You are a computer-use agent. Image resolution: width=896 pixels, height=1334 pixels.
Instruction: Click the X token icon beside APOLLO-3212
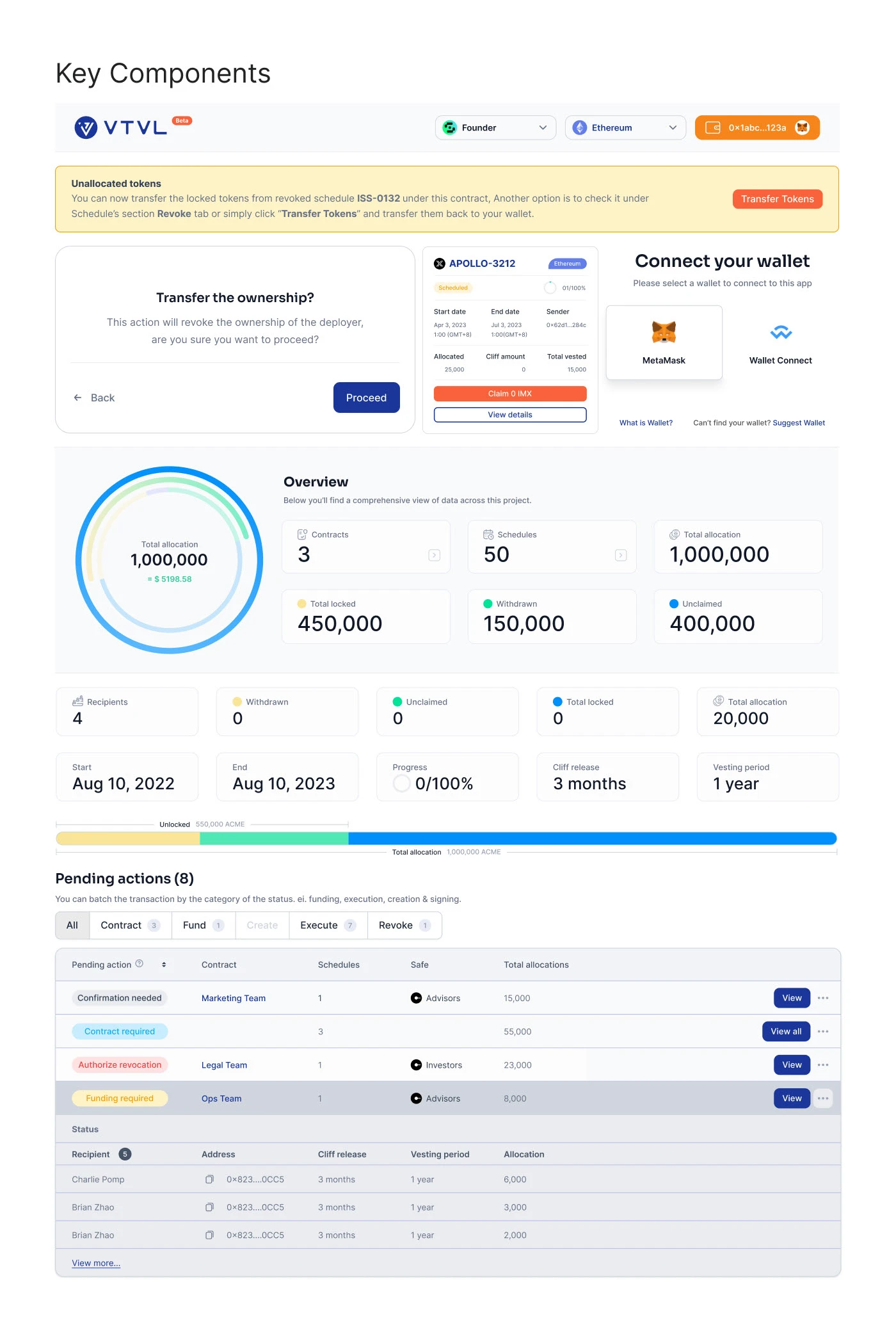point(440,263)
